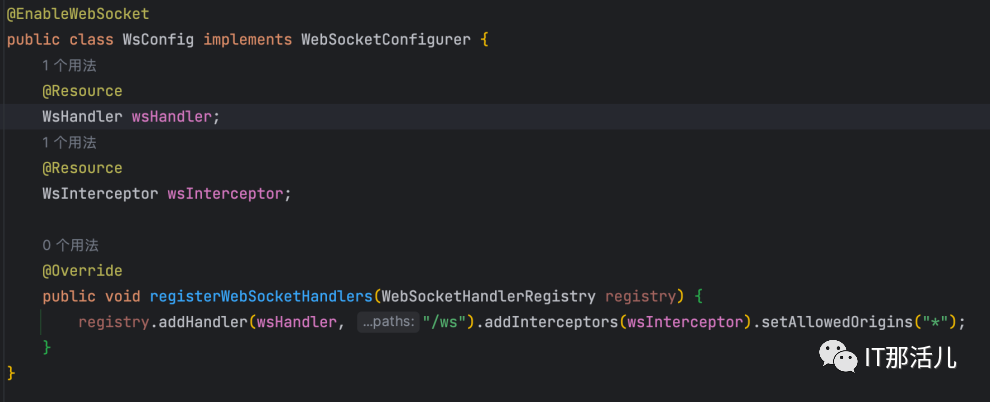The height and width of the screenshot is (402, 990).
Task: Click the implements keyword
Action: 247,40
